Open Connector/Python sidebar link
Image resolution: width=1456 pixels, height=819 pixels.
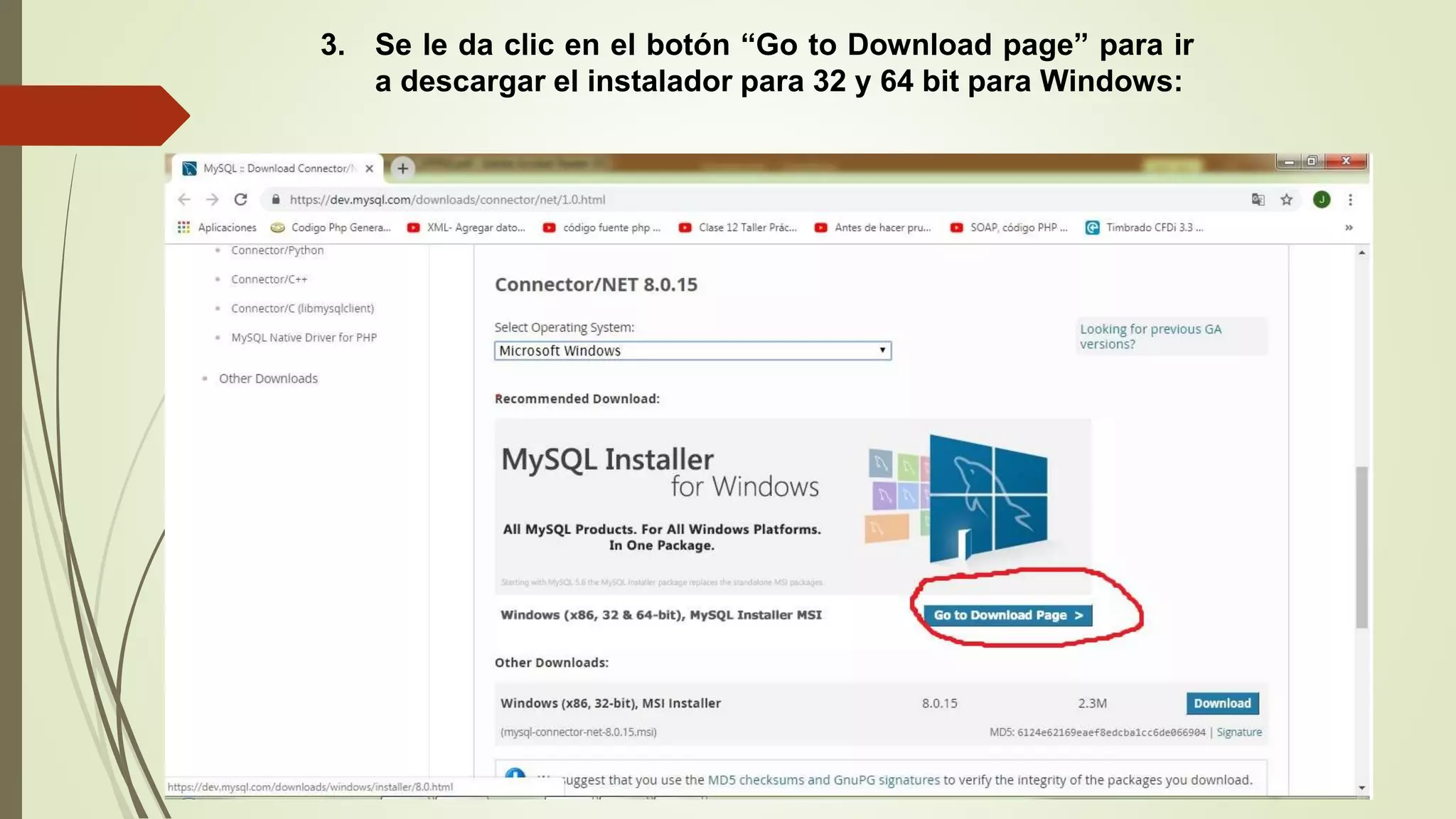[277, 250]
